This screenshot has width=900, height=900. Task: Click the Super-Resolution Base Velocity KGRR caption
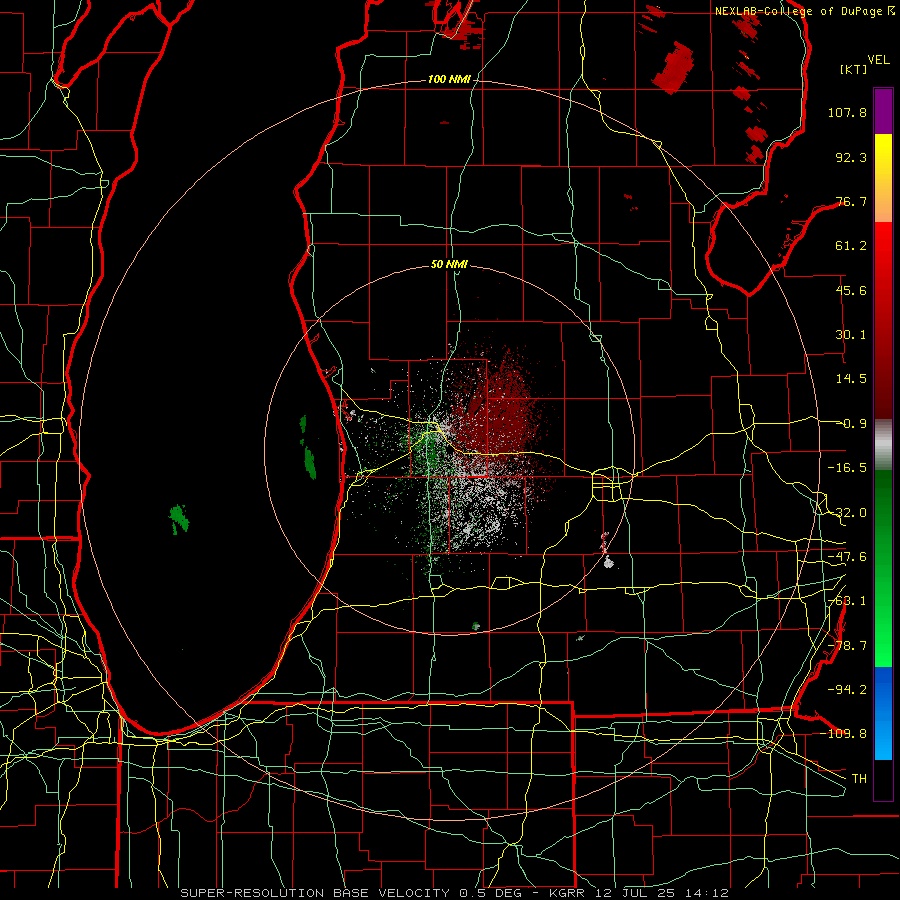click(x=455, y=893)
